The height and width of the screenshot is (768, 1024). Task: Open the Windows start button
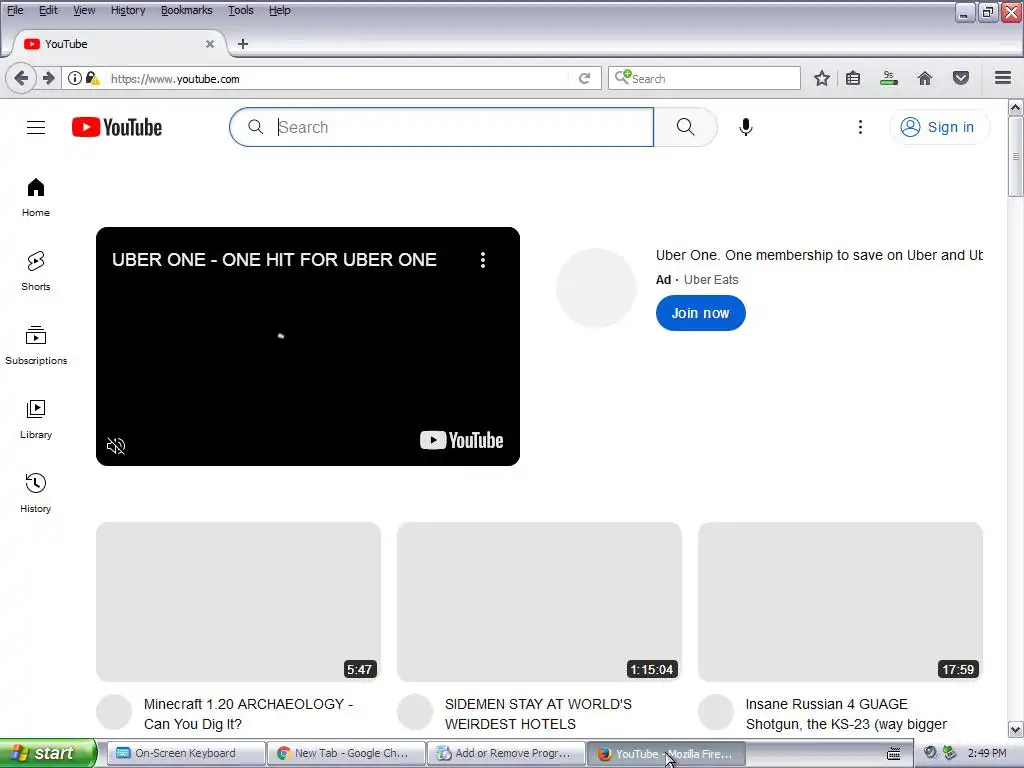[48, 753]
